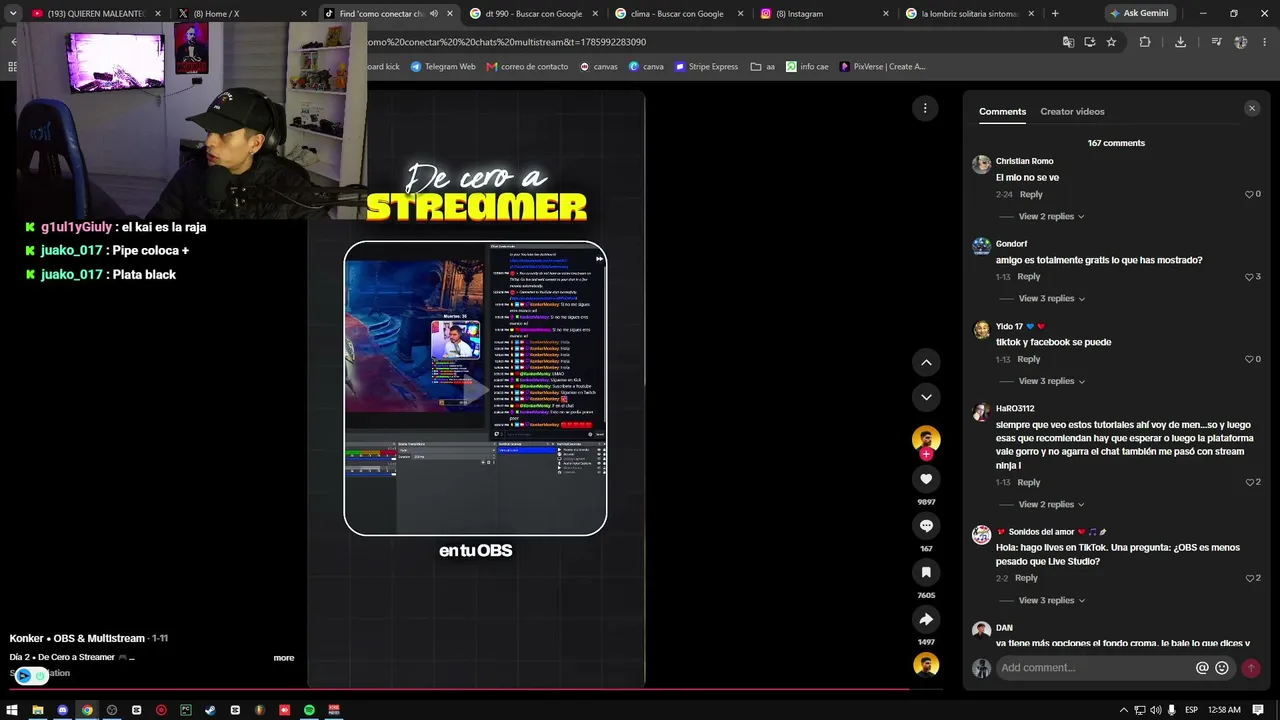Like HaRO3112's comment
Screen dimensions: 1280x720
[1249, 482]
